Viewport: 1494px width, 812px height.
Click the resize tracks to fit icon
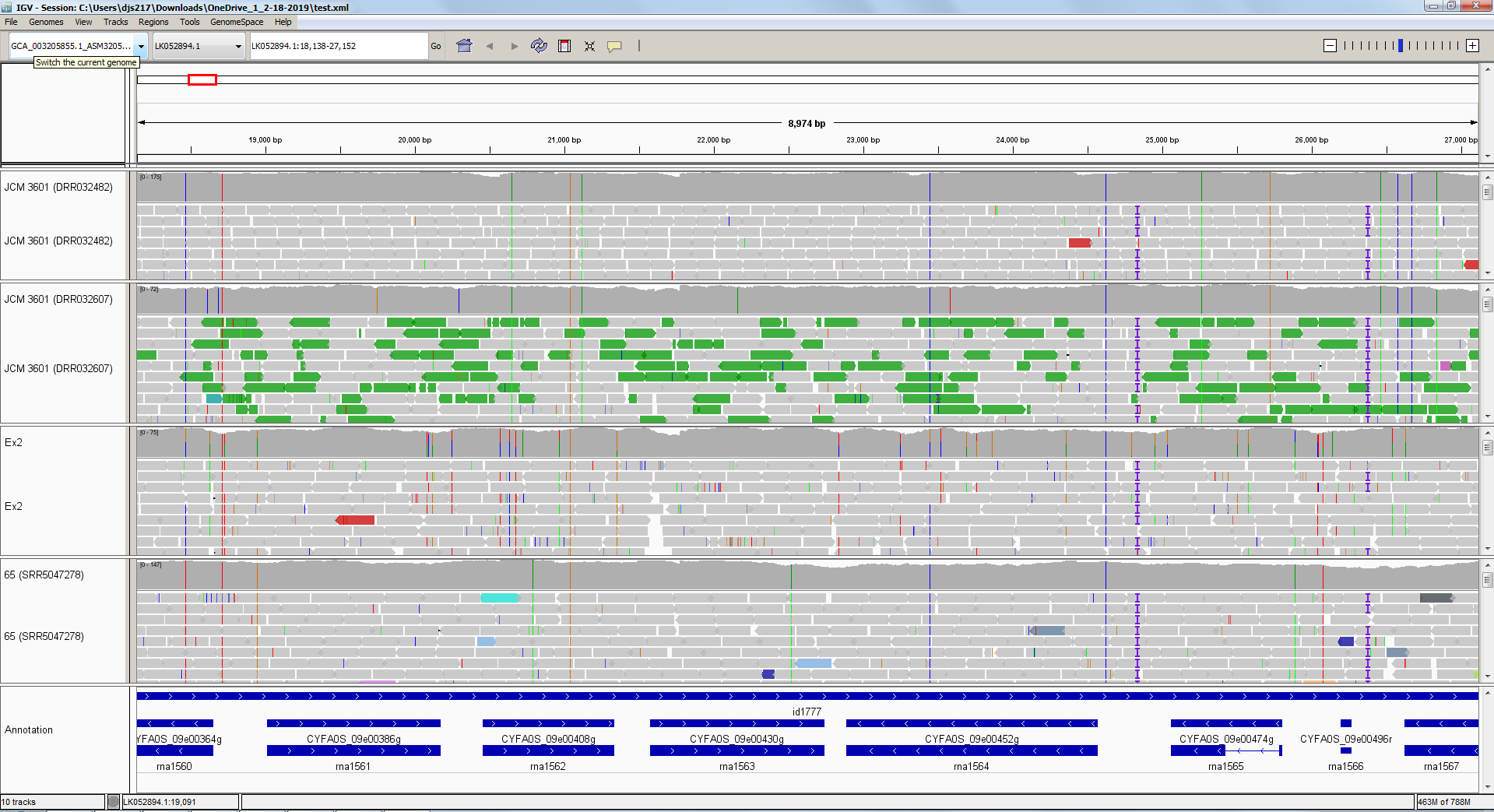(x=589, y=46)
